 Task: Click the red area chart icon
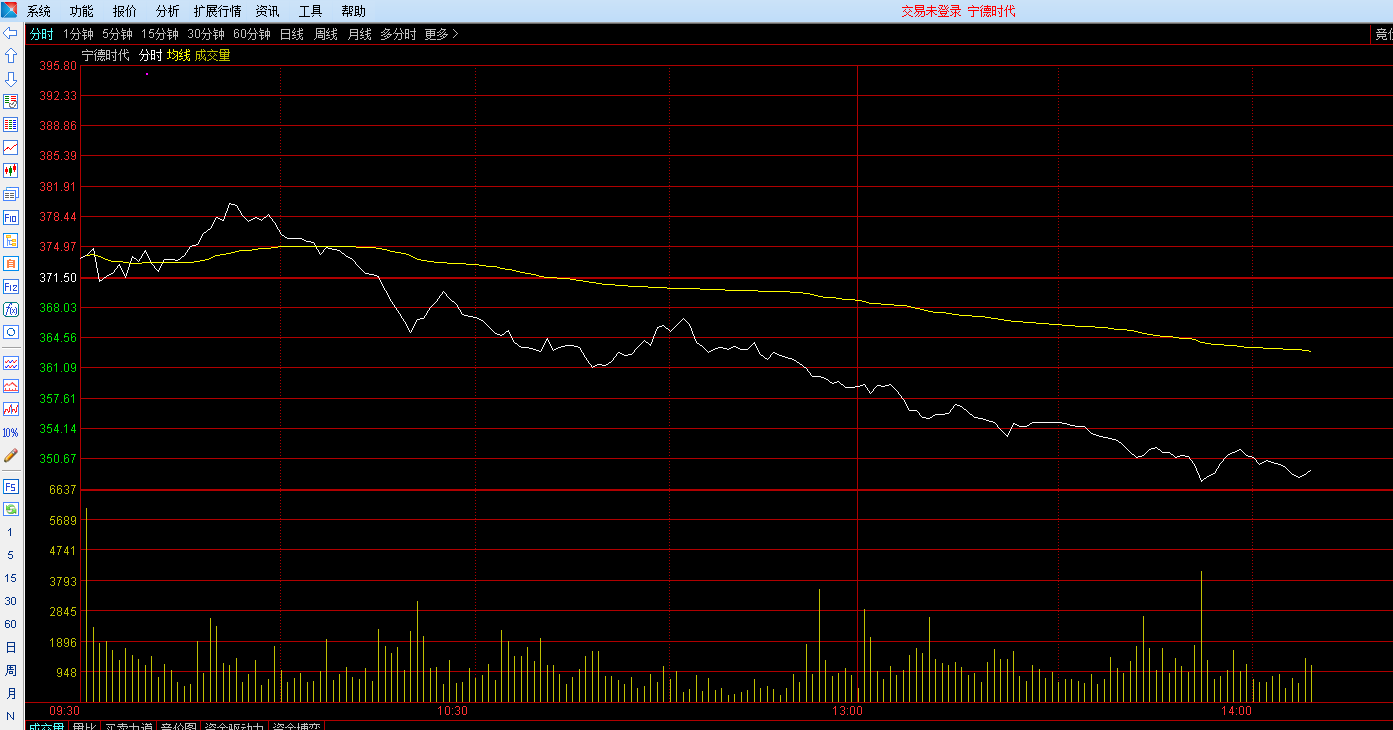11,386
